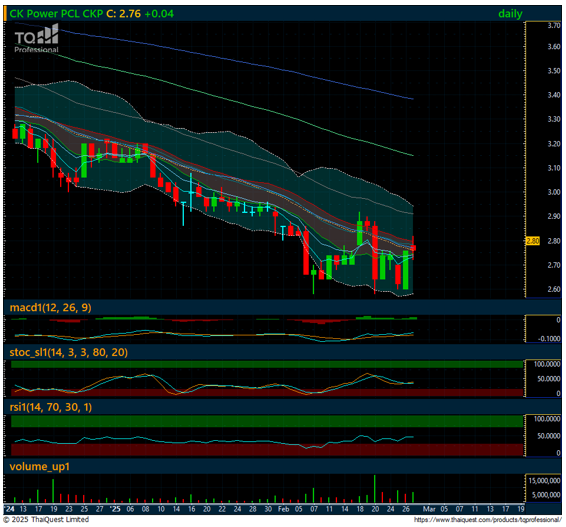Viewport: 566px width, 527px height.
Task: Click the 3.20 price axis label
Action: [x=554, y=144]
